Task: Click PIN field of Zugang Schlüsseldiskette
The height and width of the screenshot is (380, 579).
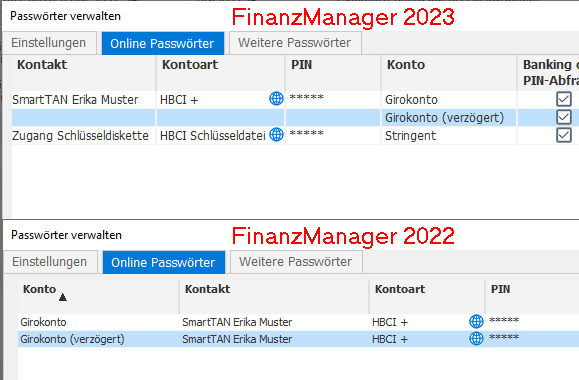Action: [x=333, y=136]
